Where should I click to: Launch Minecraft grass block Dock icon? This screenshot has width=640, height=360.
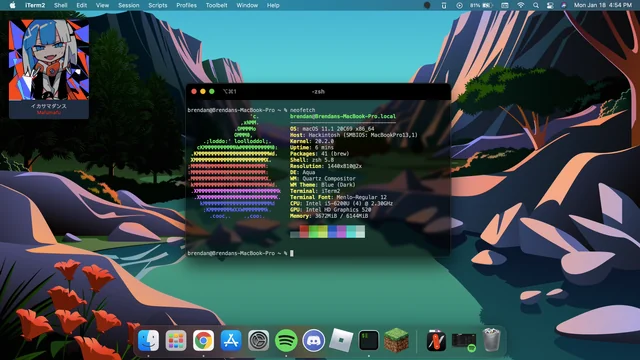(x=396, y=340)
